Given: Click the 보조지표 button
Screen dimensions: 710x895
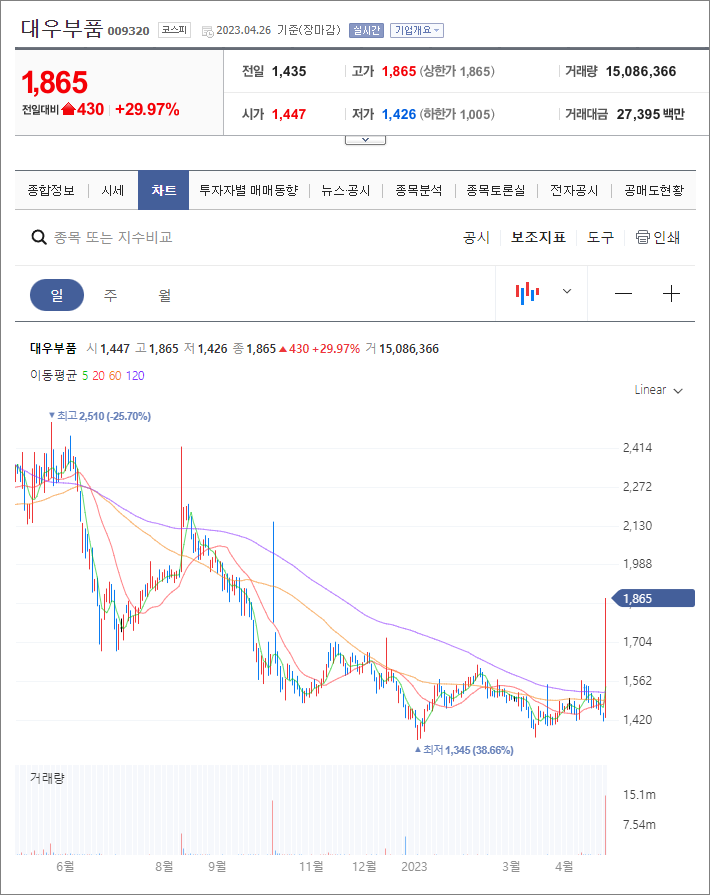Looking at the screenshot, I should (x=538, y=237).
